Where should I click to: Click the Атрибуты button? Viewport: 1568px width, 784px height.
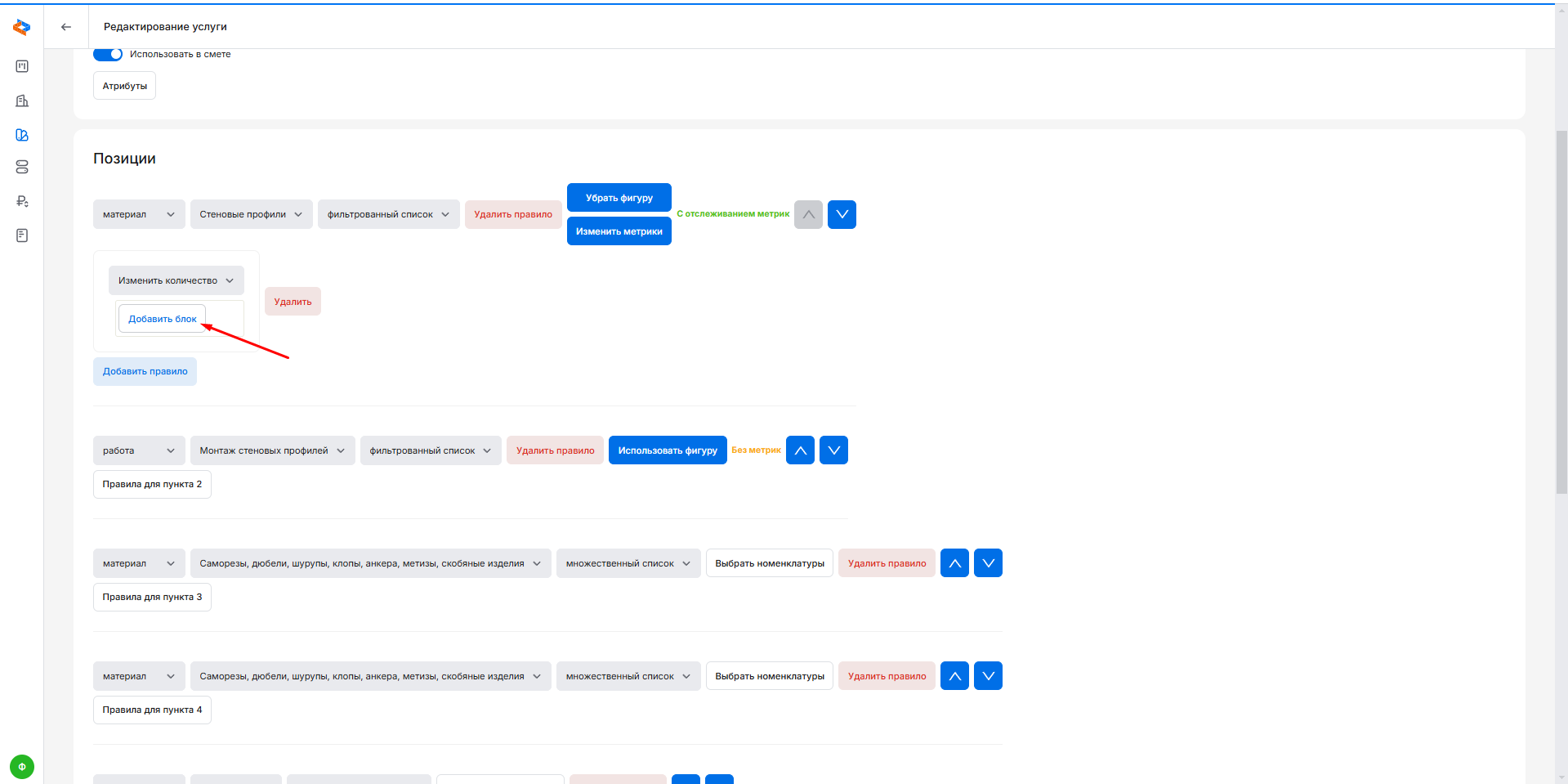click(124, 86)
